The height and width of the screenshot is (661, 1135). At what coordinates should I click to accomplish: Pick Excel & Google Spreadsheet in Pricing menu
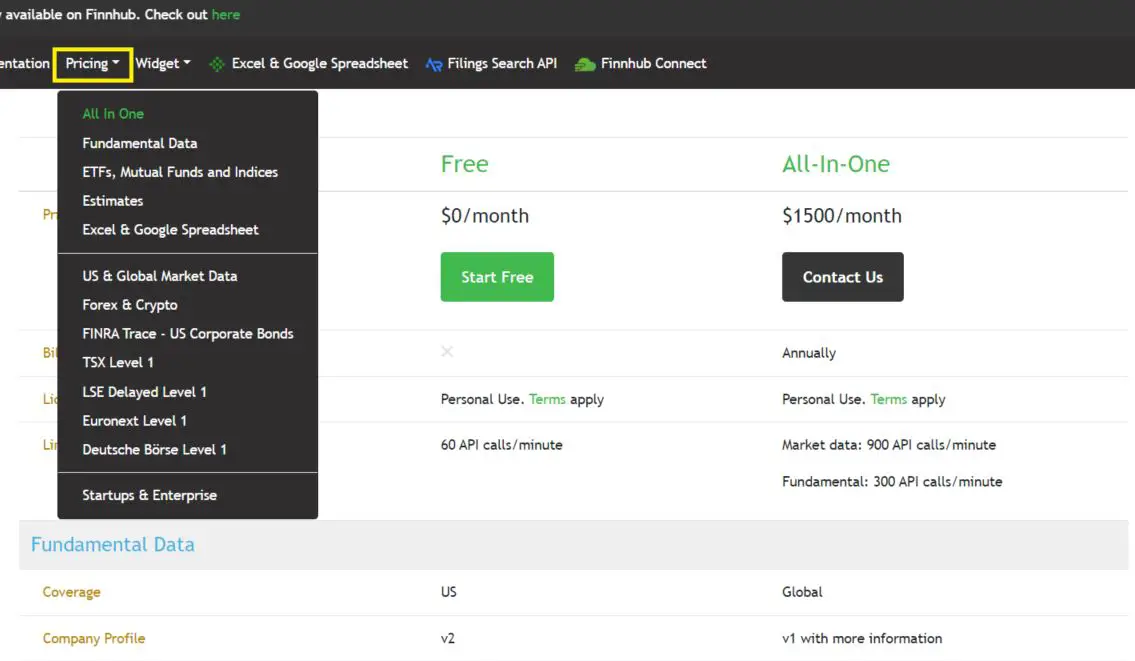170,230
